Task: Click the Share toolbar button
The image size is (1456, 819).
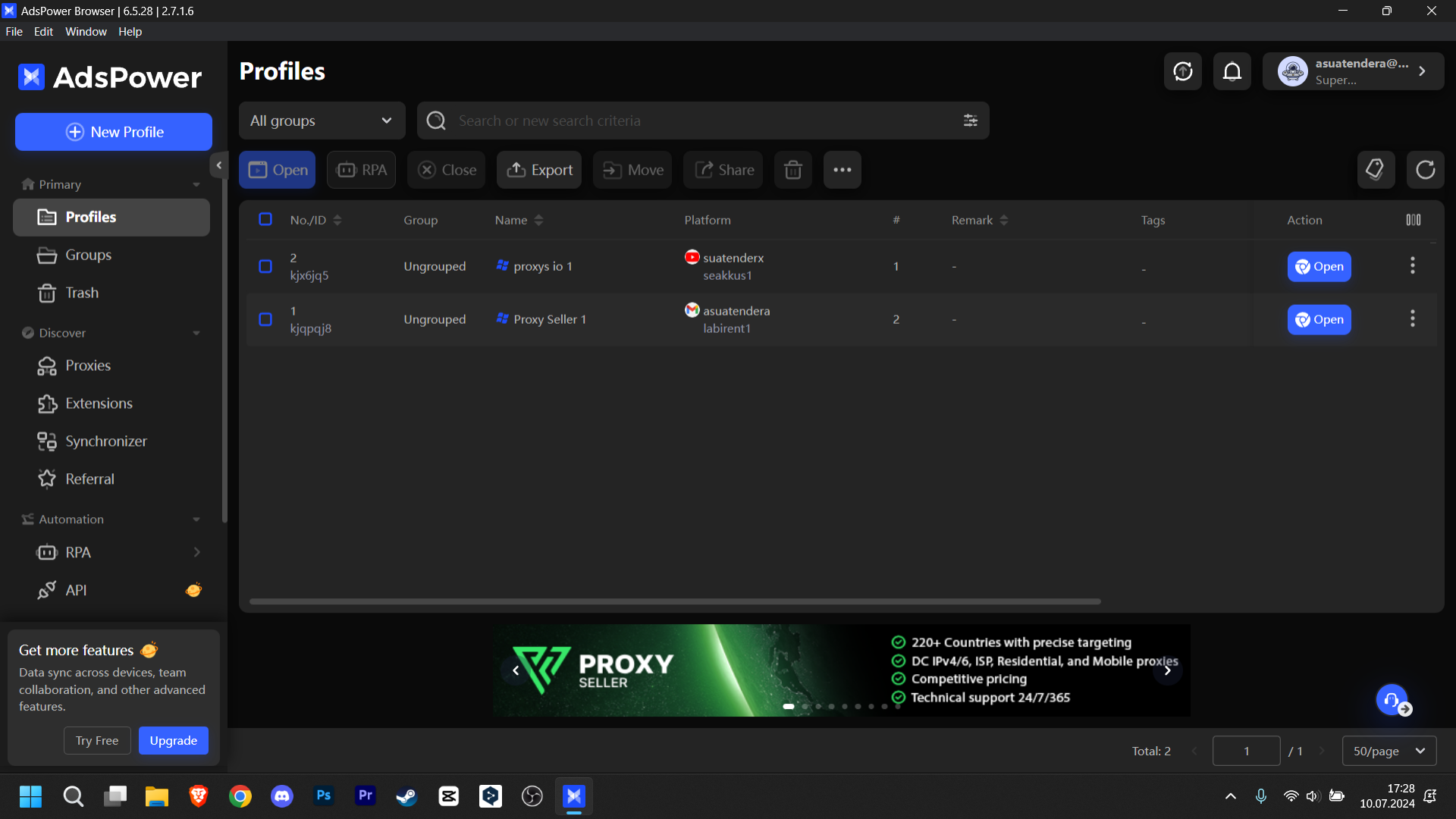Action: click(x=723, y=170)
